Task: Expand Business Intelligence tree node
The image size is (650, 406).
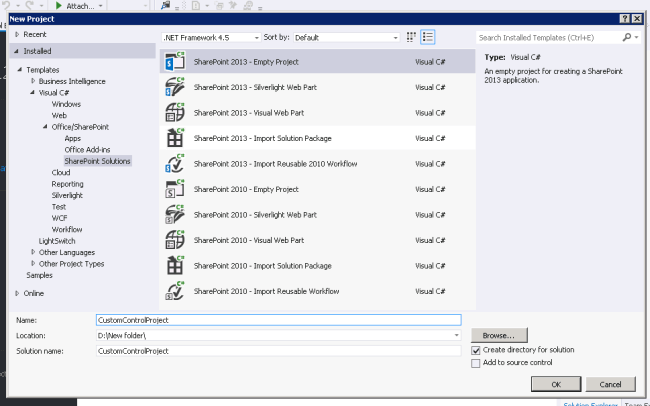Action: (33, 81)
